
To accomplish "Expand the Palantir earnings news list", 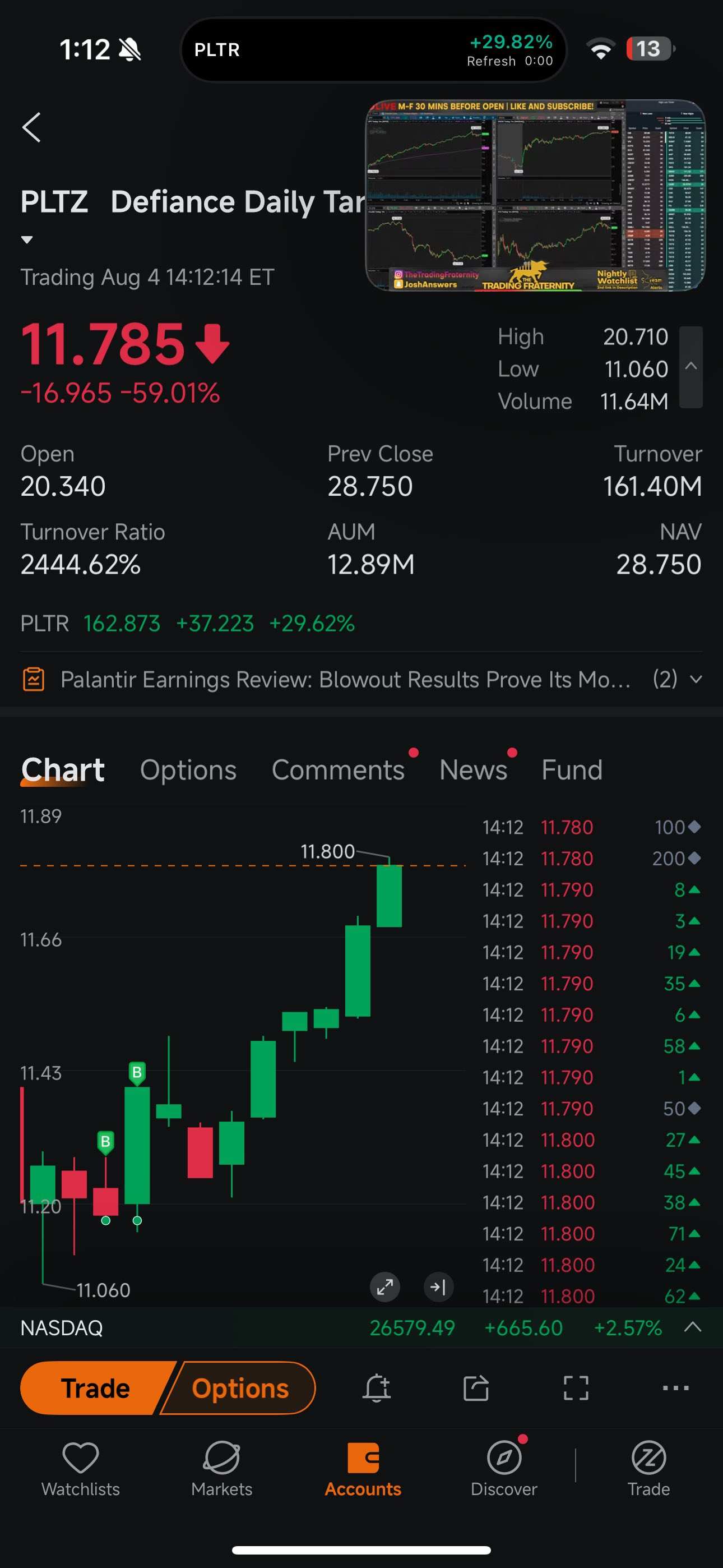I will click(x=696, y=679).
